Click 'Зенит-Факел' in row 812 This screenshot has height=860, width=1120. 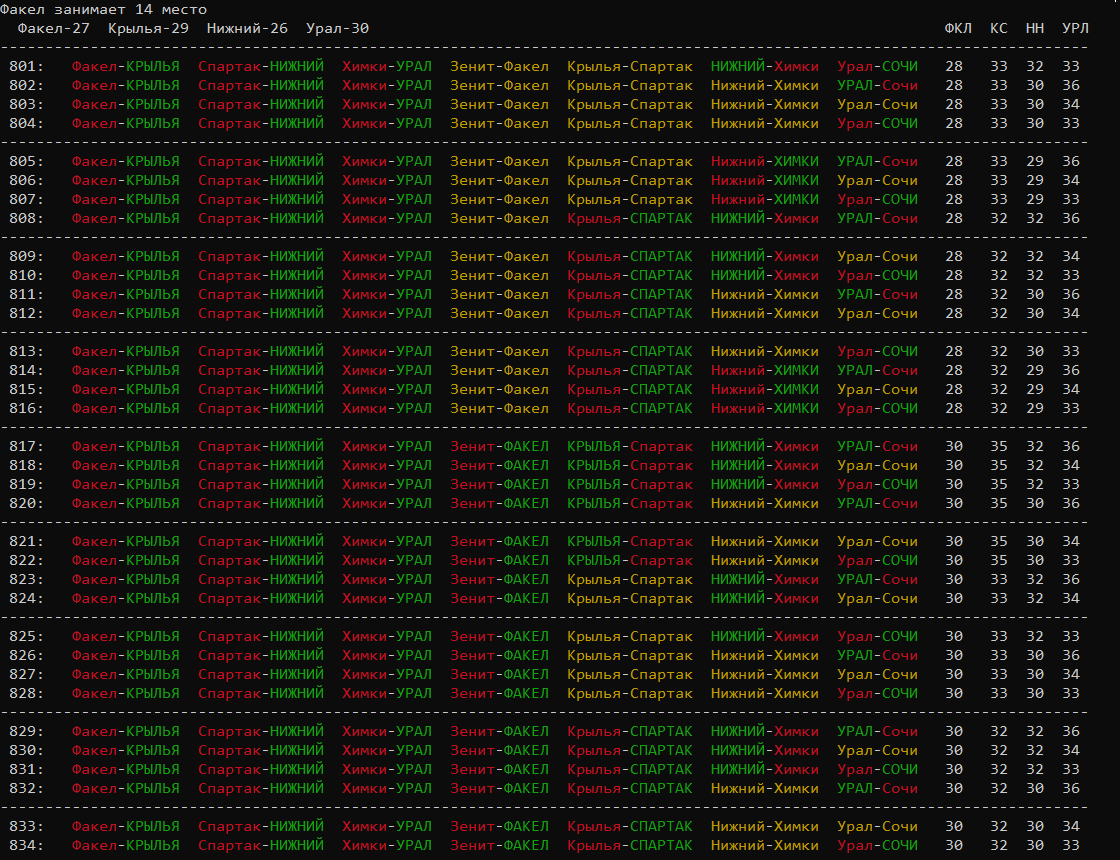point(499,314)
